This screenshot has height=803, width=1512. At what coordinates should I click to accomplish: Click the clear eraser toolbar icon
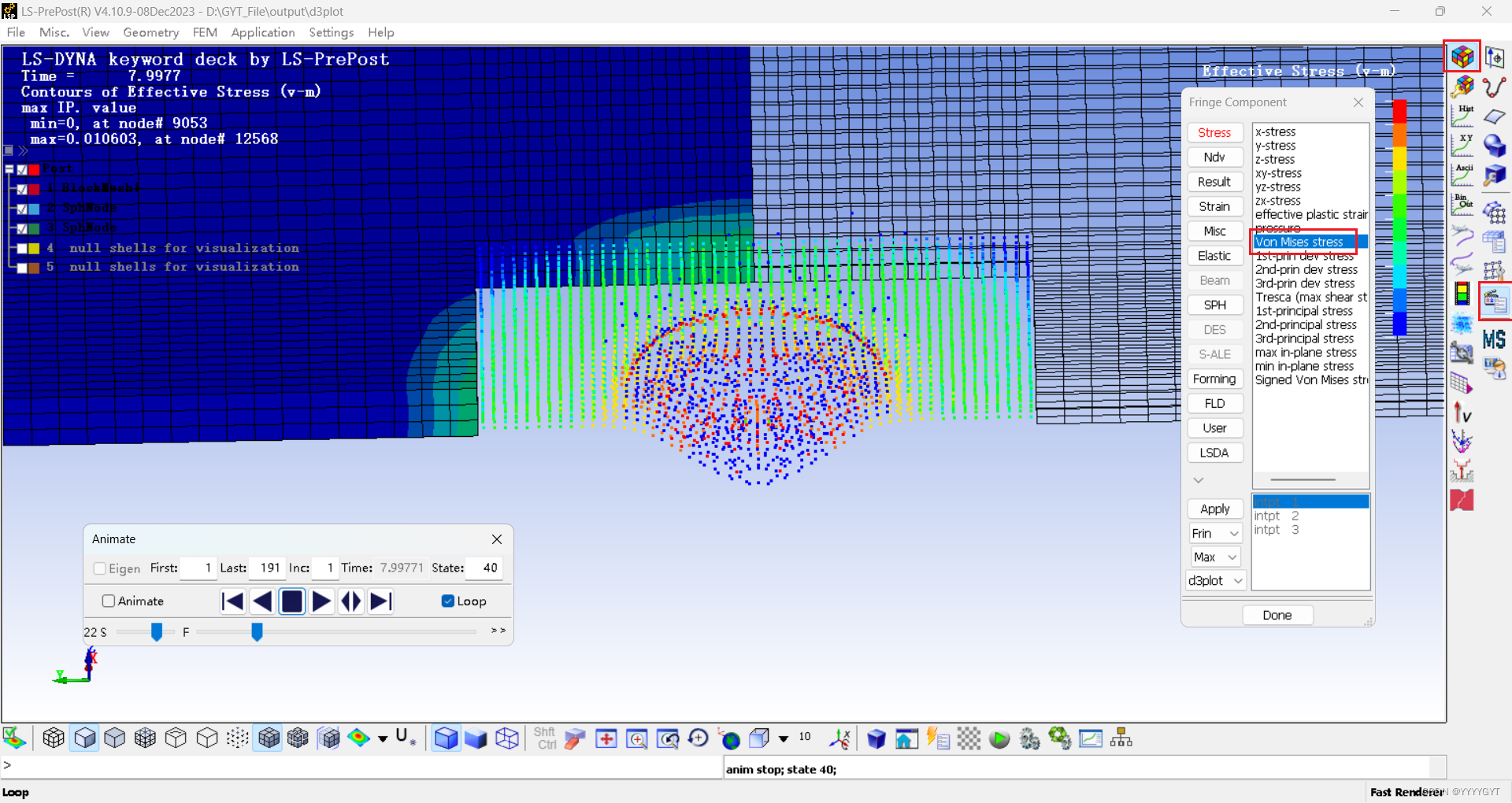(x=575, y=738)
